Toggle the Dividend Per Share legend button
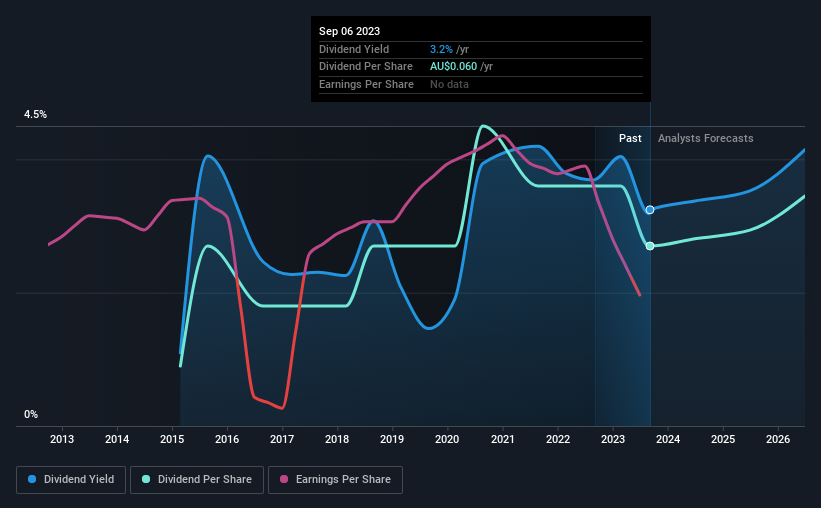This screenshot has width=821, height=508. pos(197,479)
